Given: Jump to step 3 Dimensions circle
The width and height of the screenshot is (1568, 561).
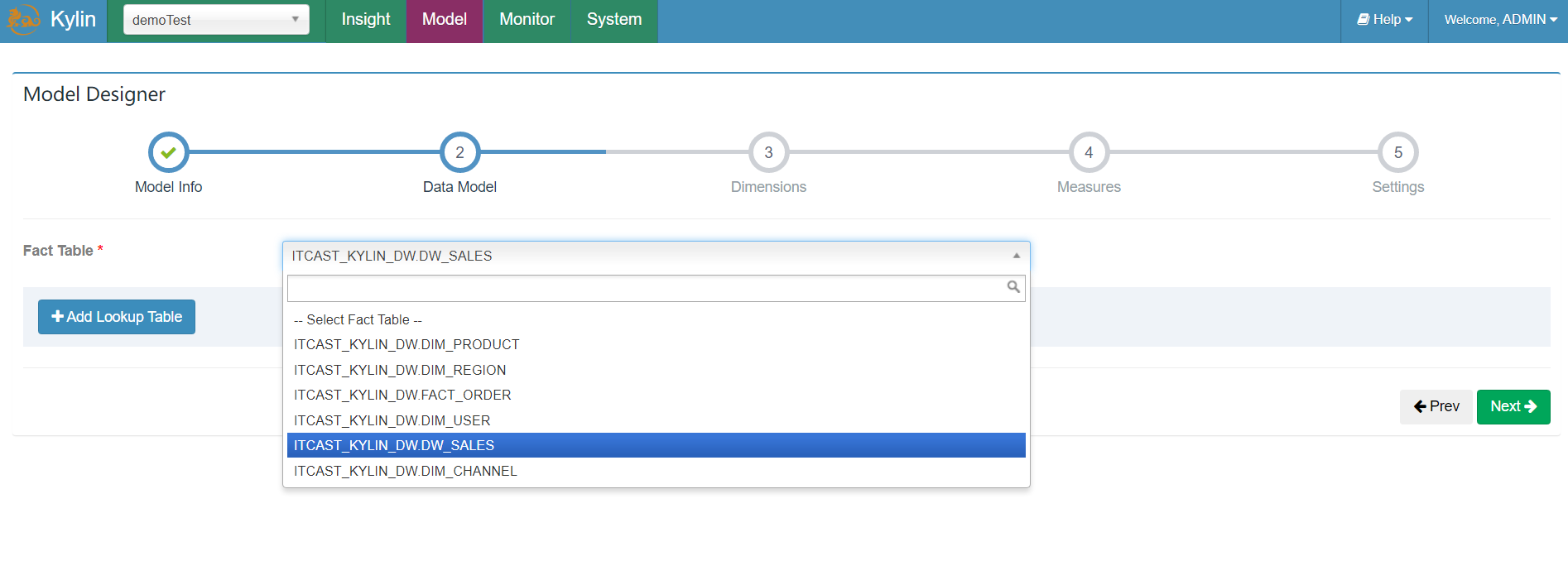Looking at the screenshot, I should point(768,152).
